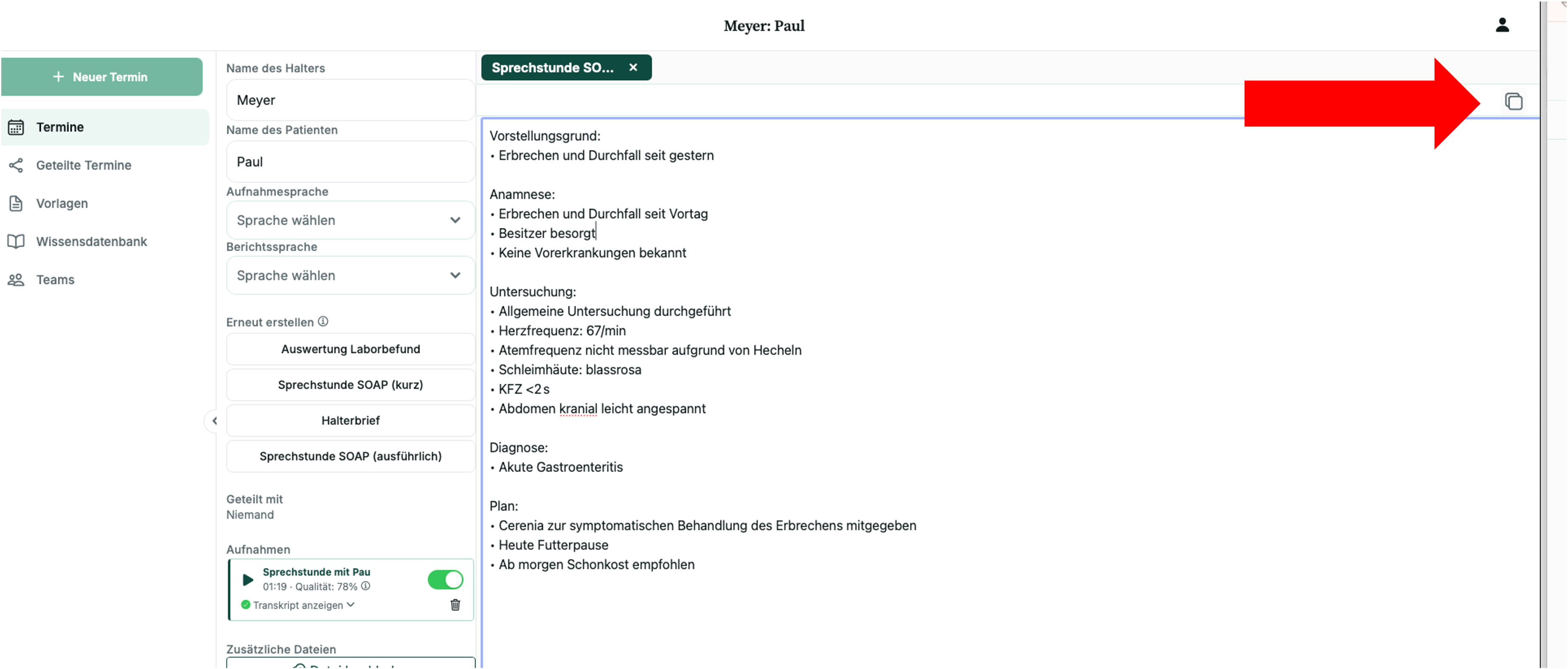
Task: Regenerate with Sprechstunde SOAP (ausführlich)
Action: tap(350, 456)
